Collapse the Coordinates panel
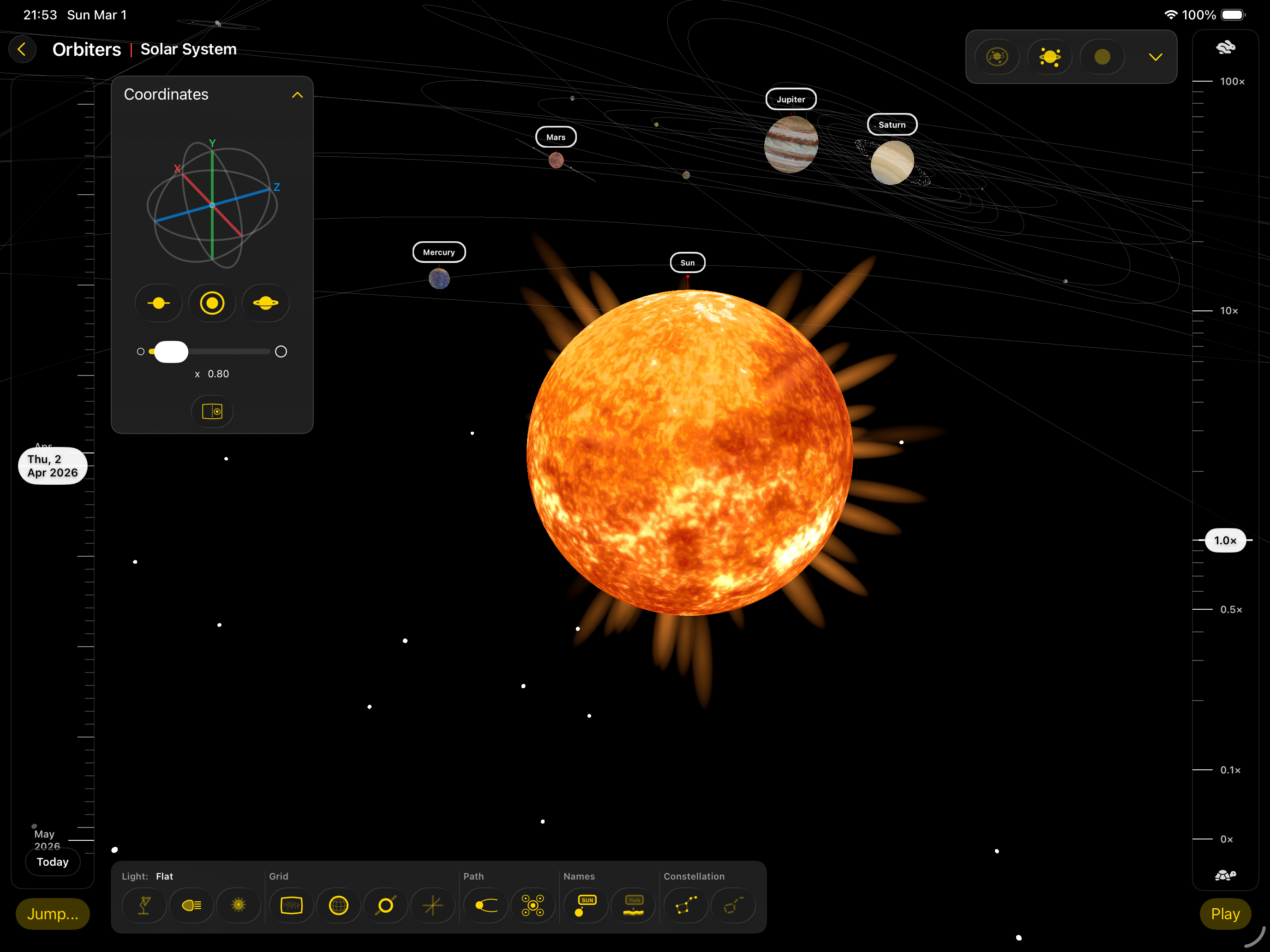The width and height of the screenshot is (1270, 952). point(297,94)
